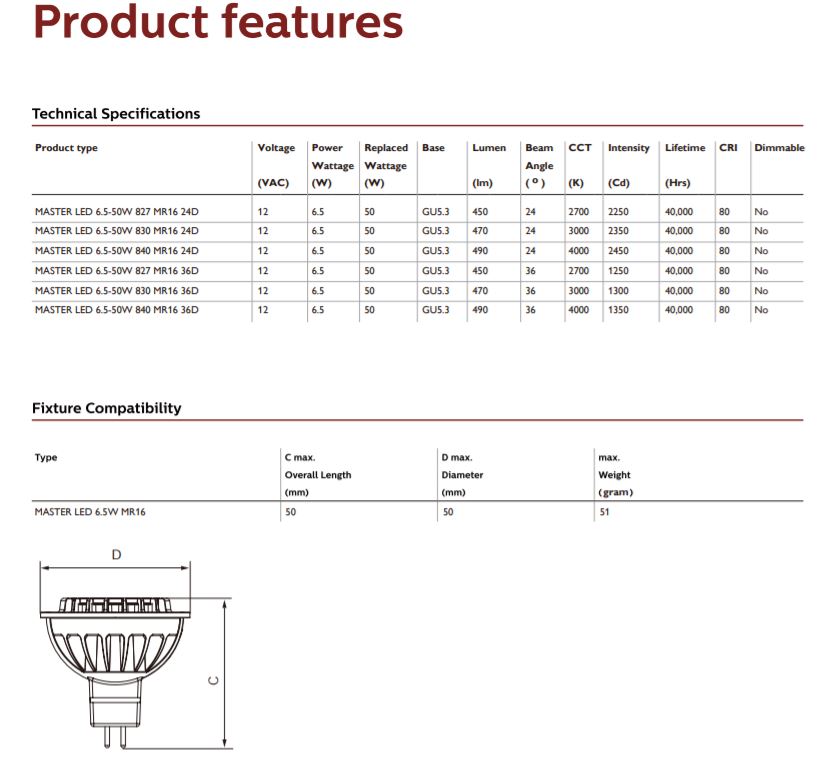Click the 'Beam' angle column header
Viewport: 824px width, 758px height.
539,148
